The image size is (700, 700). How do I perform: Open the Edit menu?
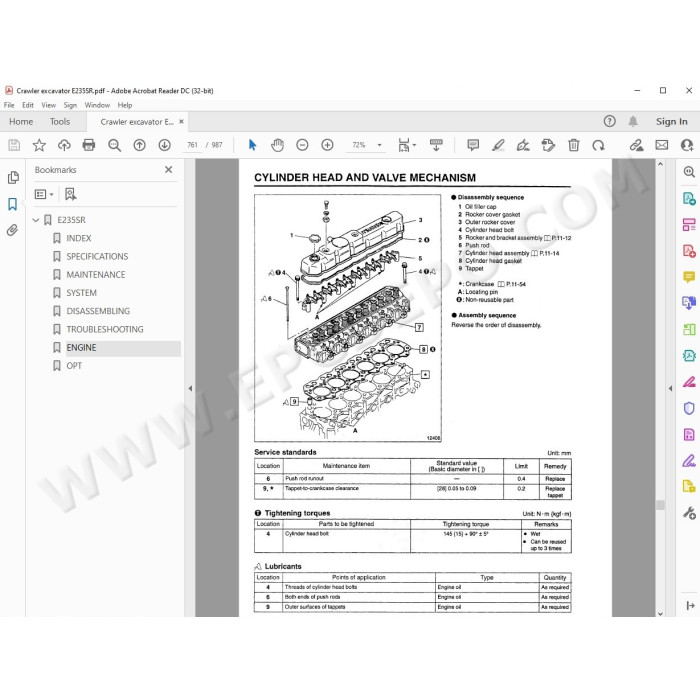[x=28, y=105]
